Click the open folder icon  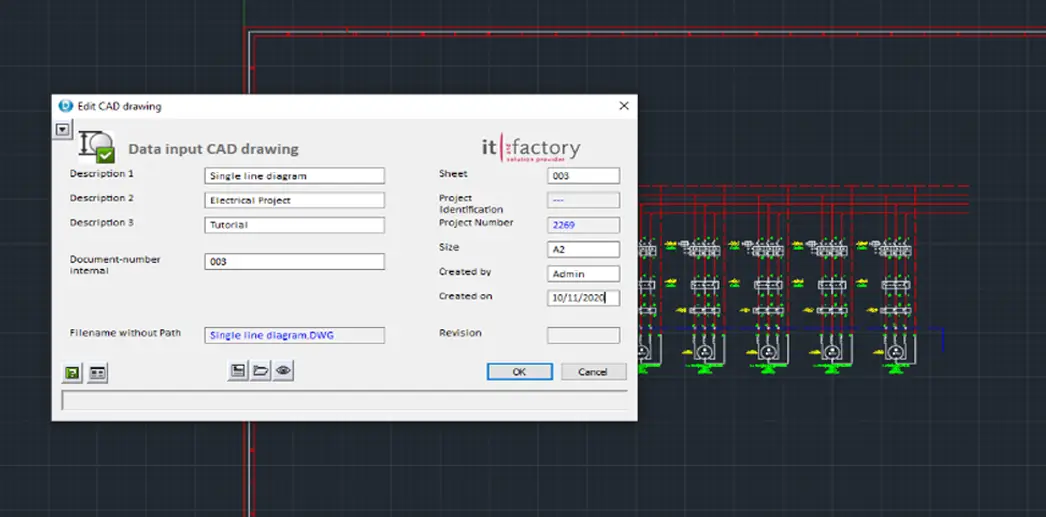(261, 370)
